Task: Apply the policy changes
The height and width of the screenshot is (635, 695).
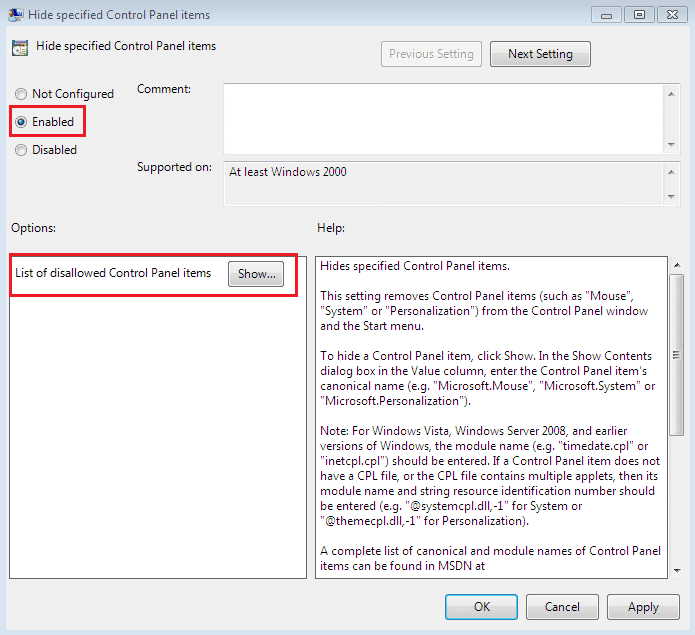Action: (643, 607)
